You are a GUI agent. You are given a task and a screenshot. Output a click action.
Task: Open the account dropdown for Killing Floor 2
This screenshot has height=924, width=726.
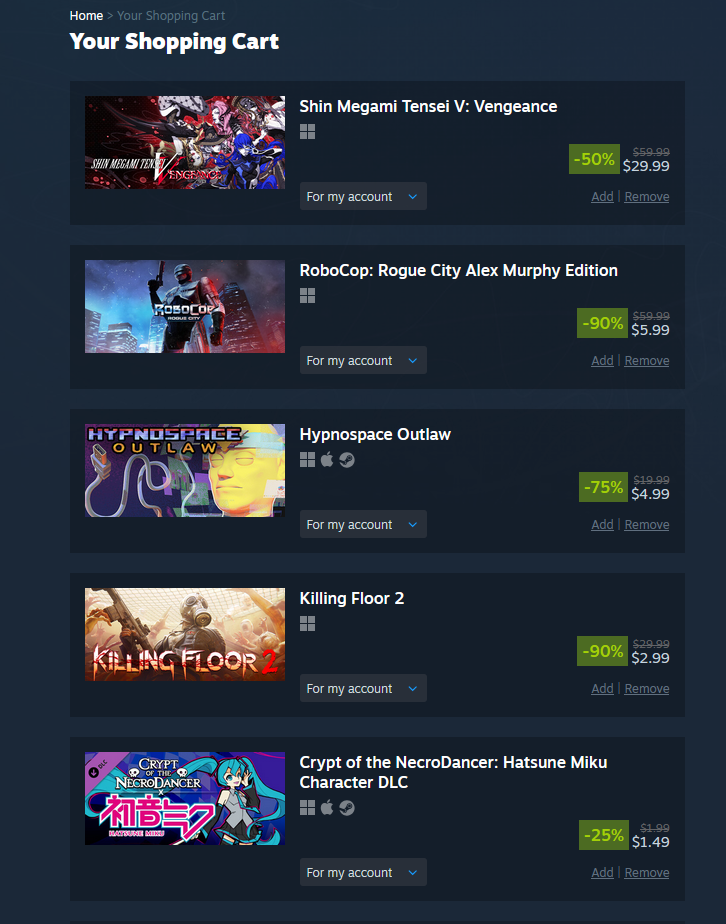click(x=363, y=688)
